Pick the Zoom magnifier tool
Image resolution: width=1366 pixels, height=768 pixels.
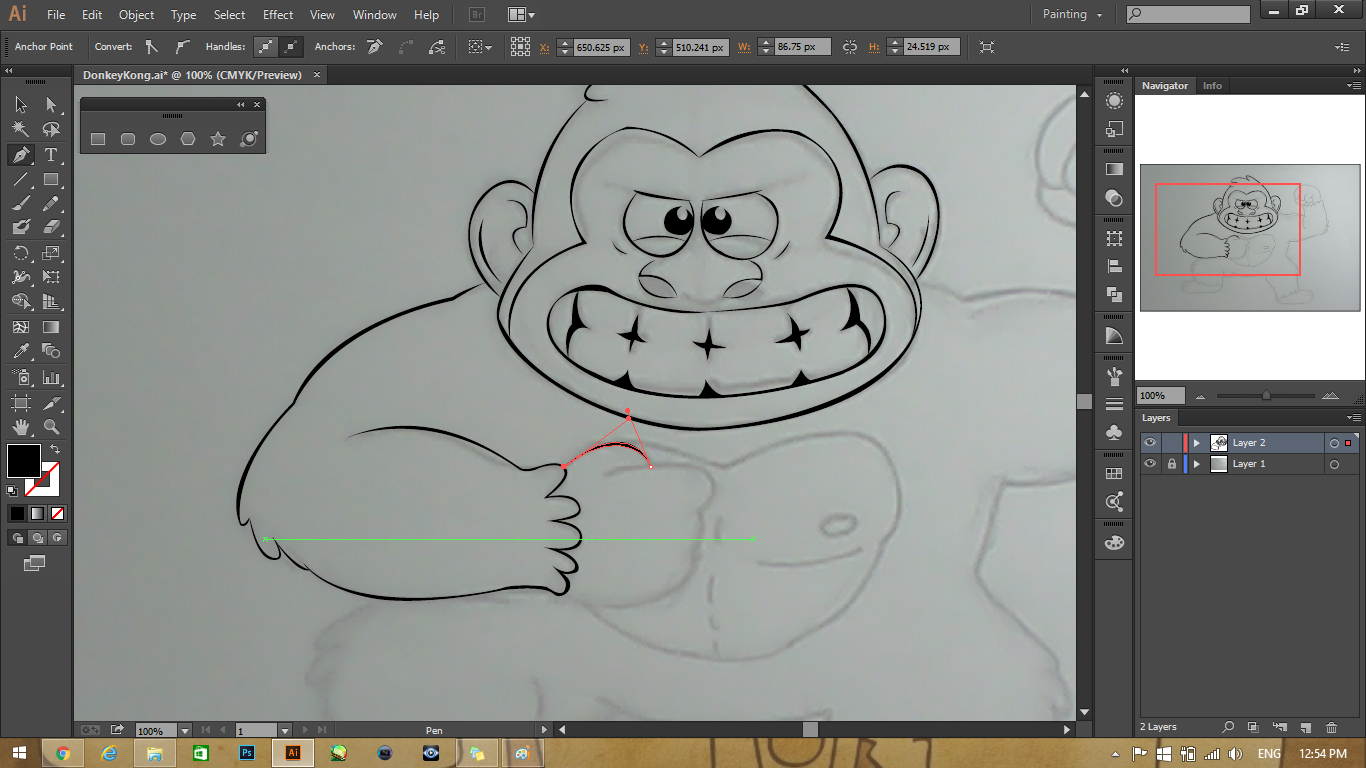(51, 427)
